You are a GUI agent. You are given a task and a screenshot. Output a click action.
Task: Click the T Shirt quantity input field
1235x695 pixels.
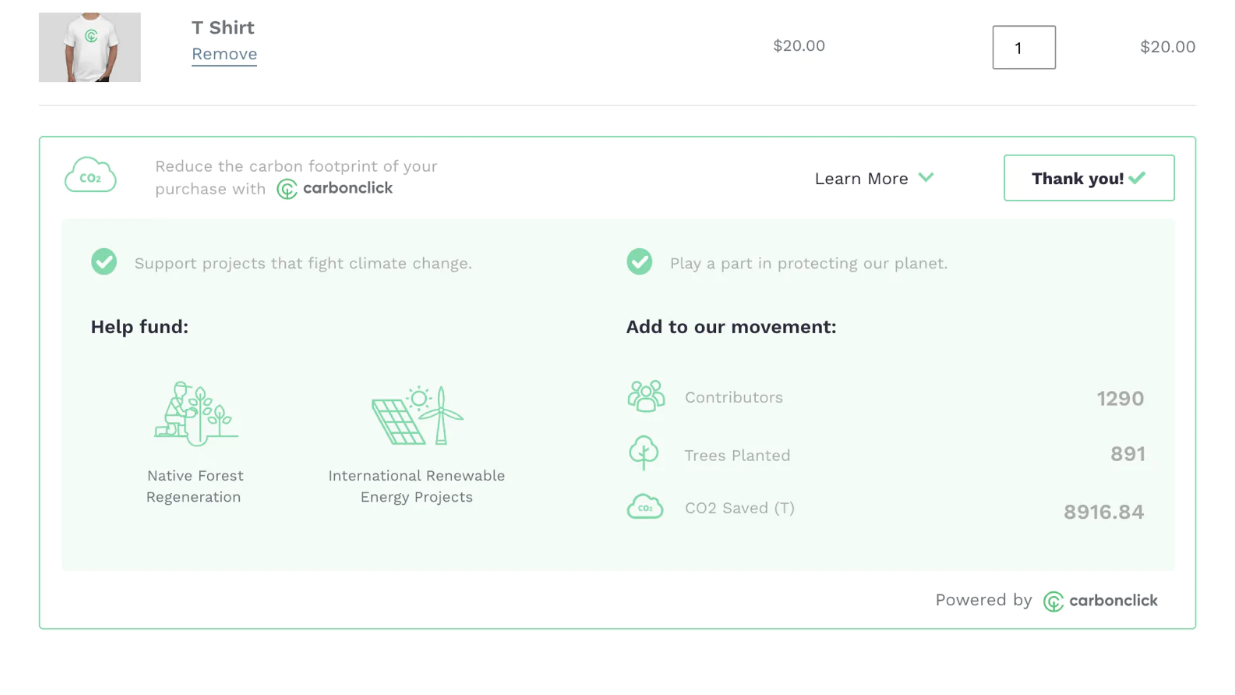1023,47
